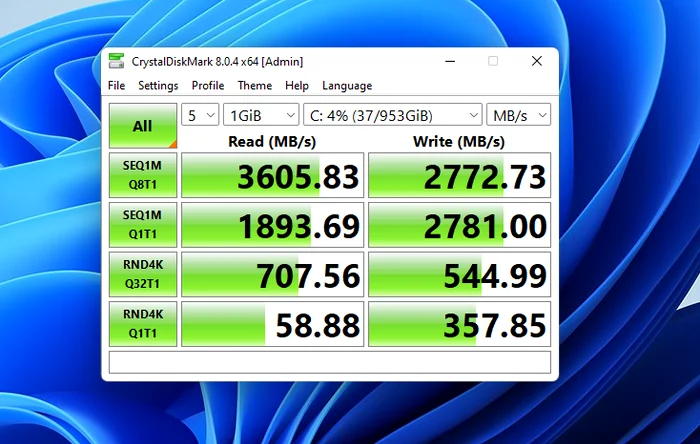The width and height of the screenshot is (700, 444).
Task: Open the Profile menu
Action: [x=208, y=85]
